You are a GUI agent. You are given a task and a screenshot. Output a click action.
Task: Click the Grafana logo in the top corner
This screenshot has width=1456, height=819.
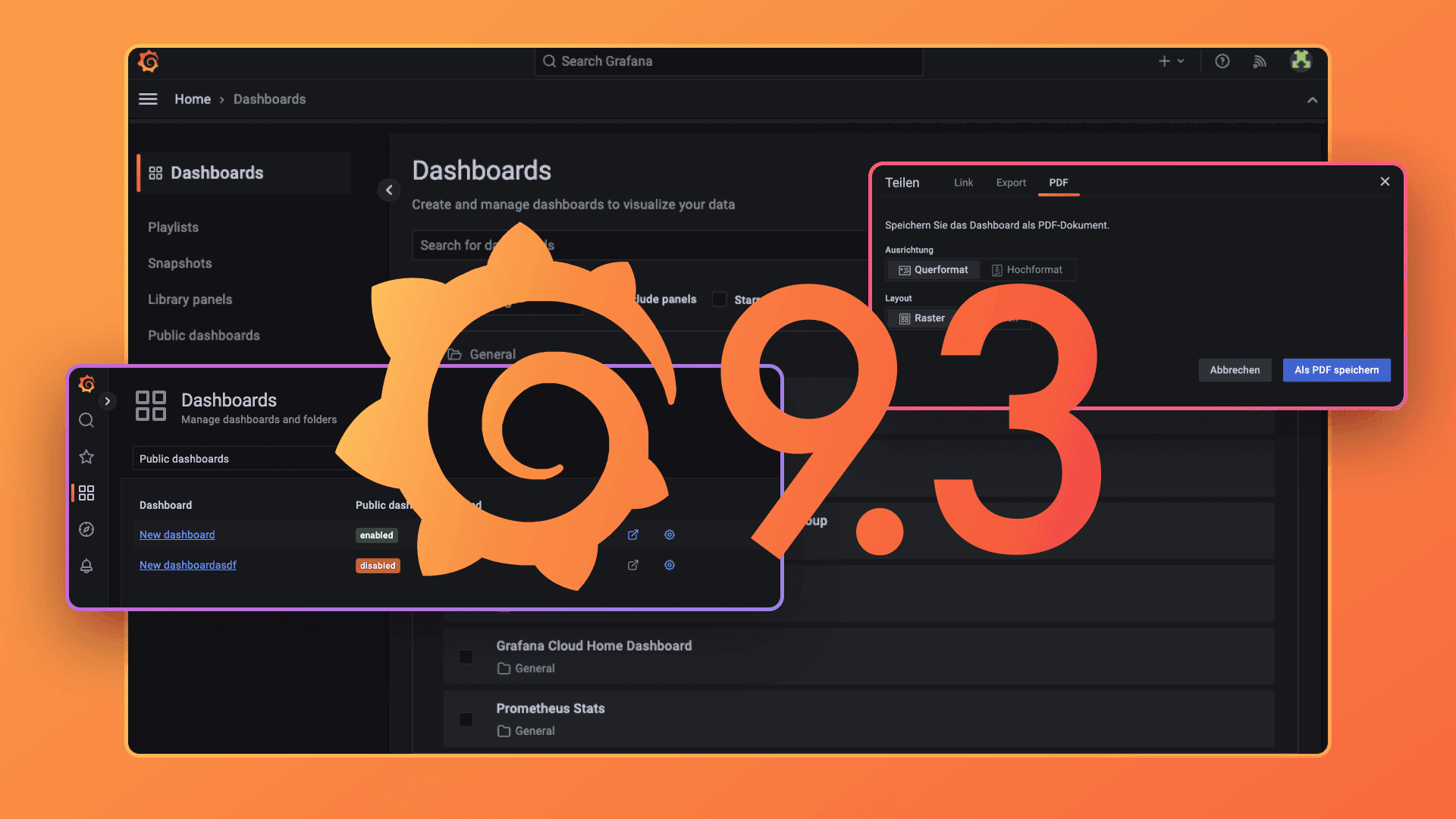(x=148, y=61)
